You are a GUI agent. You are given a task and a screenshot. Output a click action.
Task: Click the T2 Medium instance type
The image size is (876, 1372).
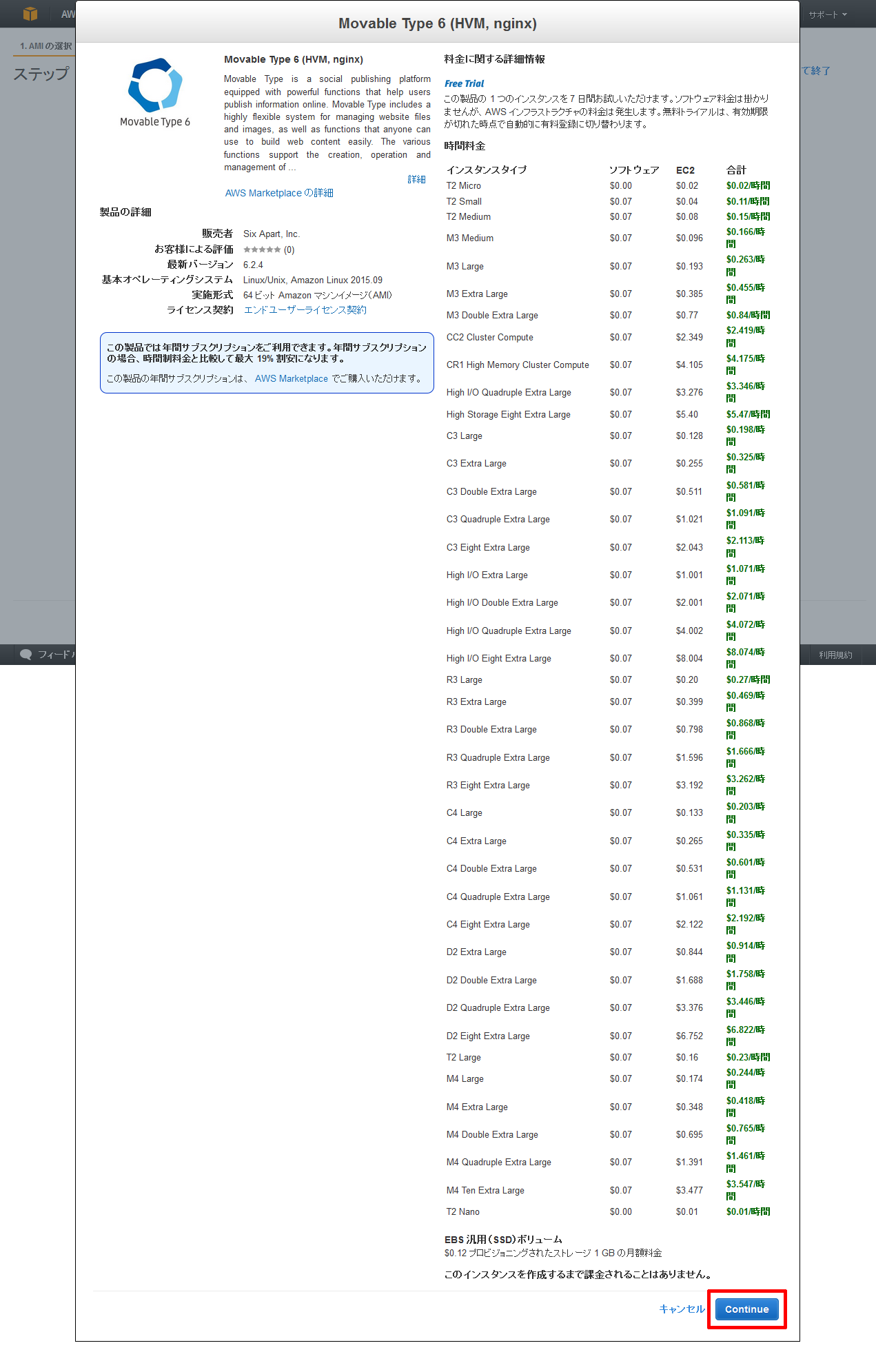pos(469,217)
